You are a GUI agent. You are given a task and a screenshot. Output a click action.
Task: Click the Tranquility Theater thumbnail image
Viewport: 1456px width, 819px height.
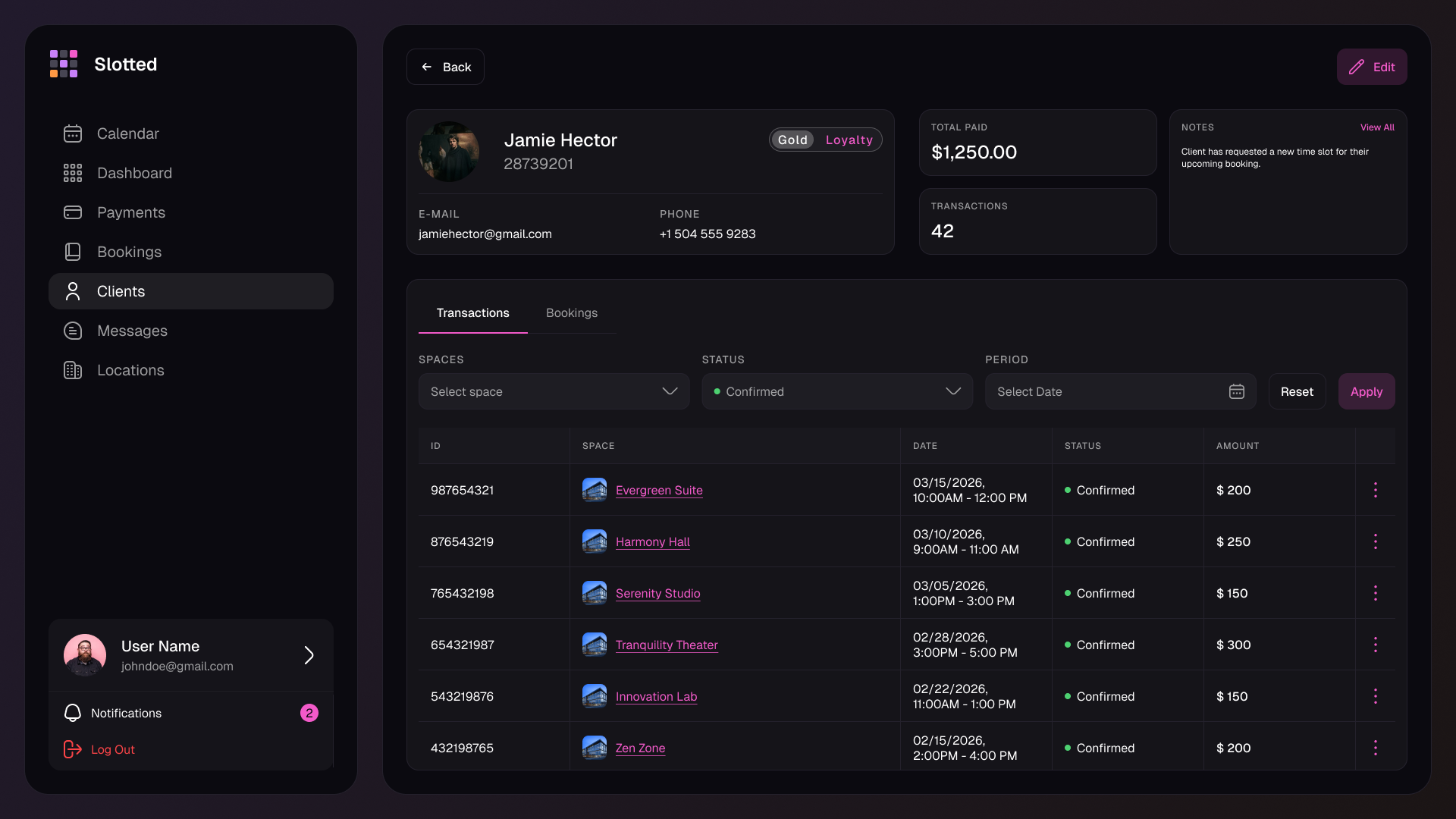pos(595,645)
